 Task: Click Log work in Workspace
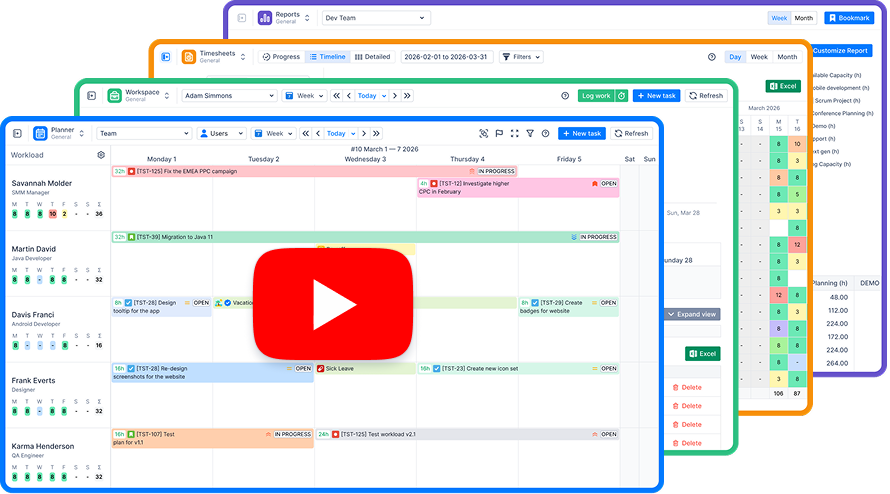[596, 96]
